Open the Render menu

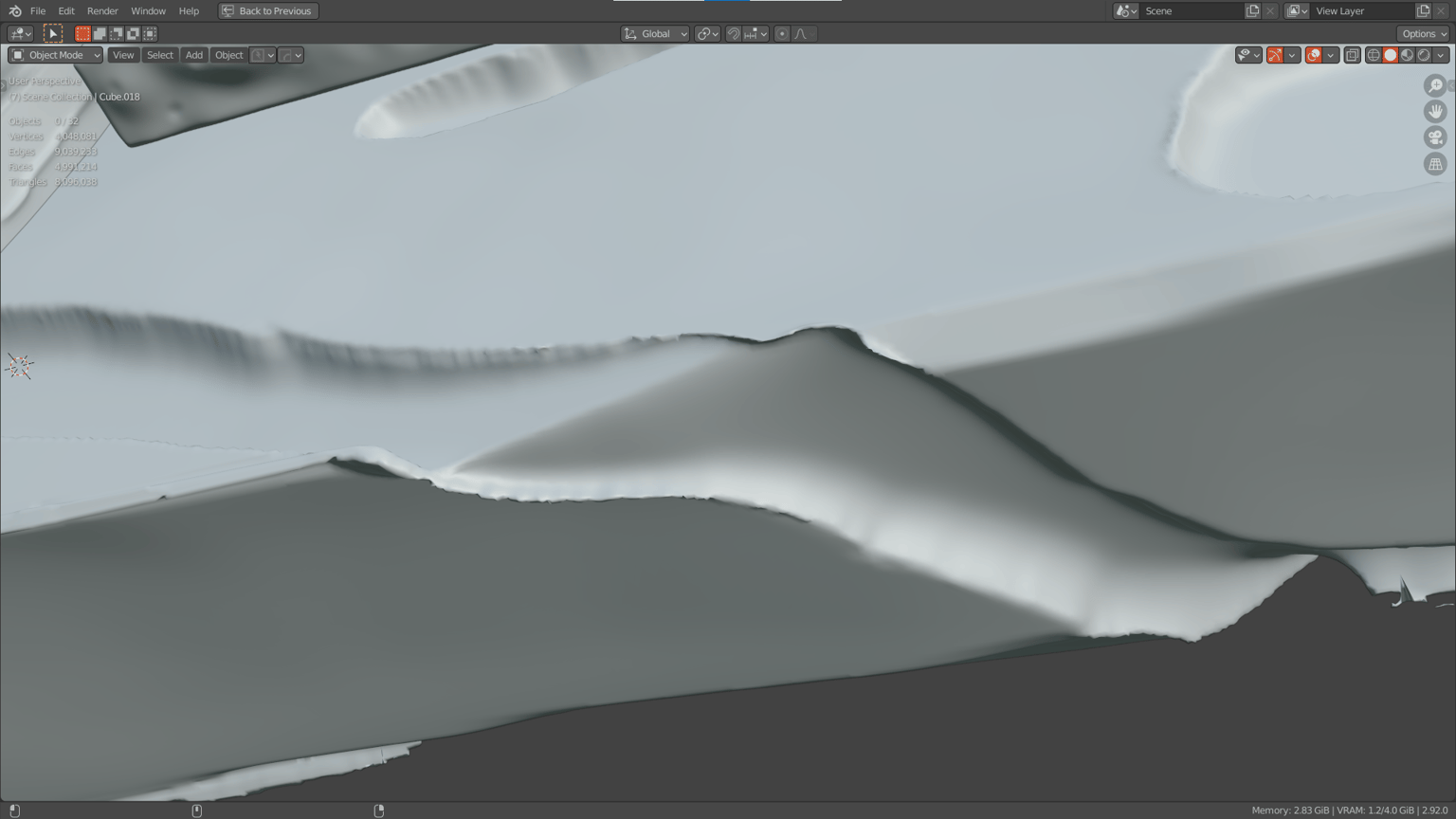pos(102,10)
